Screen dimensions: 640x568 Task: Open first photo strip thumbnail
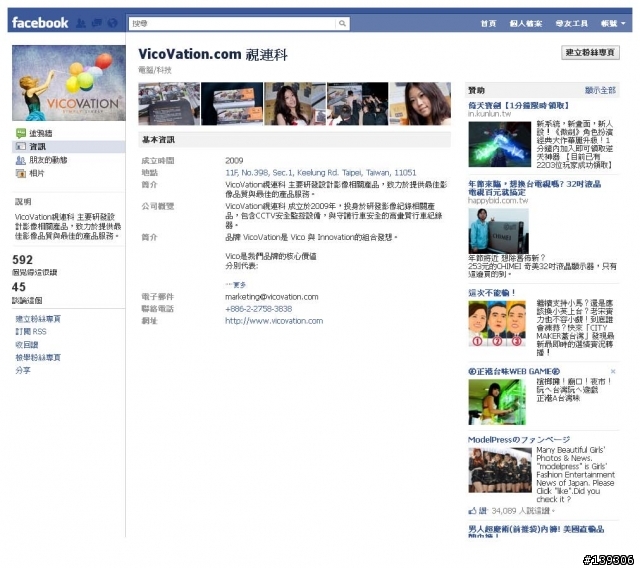169,104
